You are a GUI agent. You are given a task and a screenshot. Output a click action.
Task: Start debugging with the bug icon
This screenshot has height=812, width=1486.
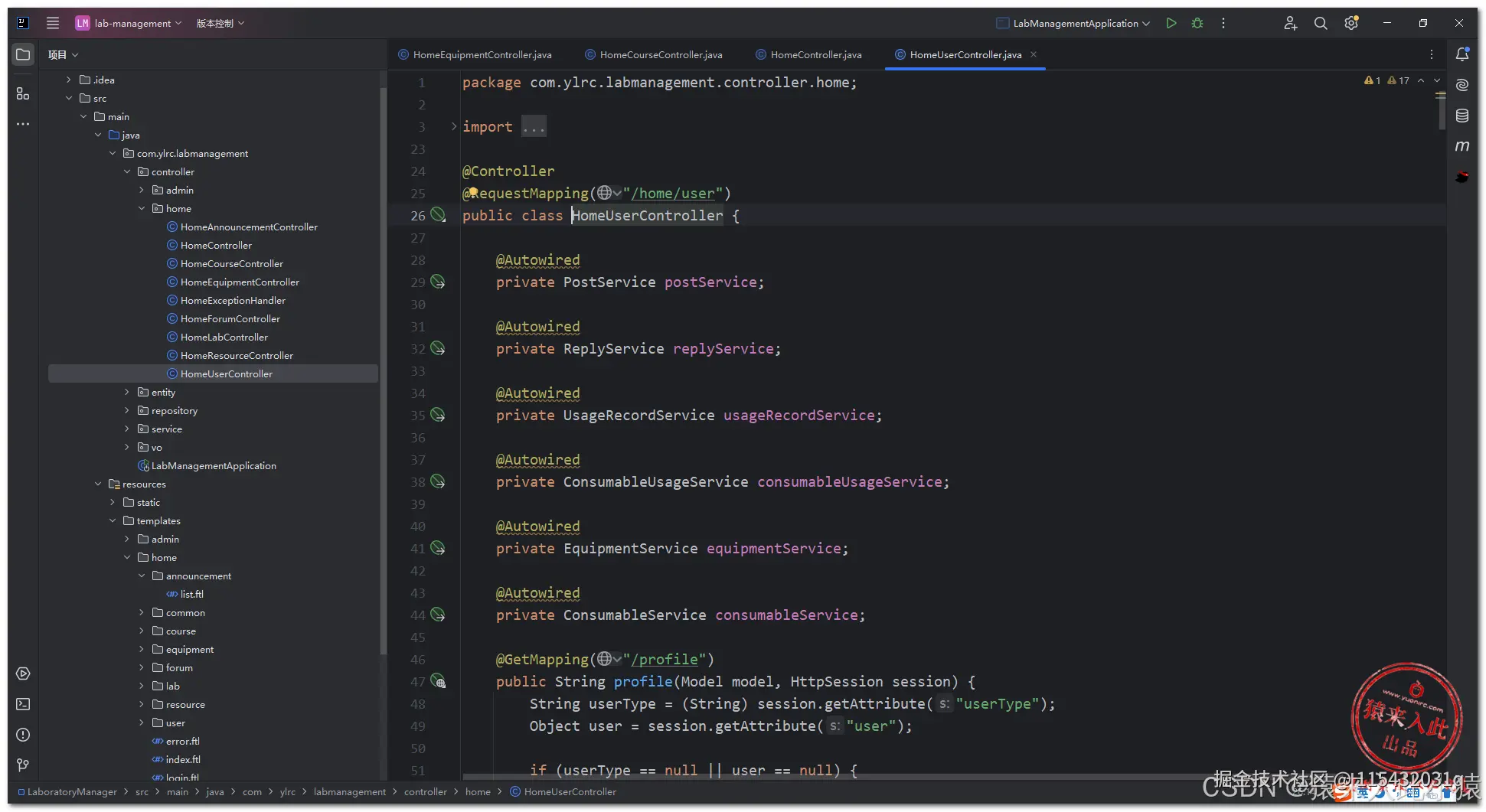(x=1197, y=23)
